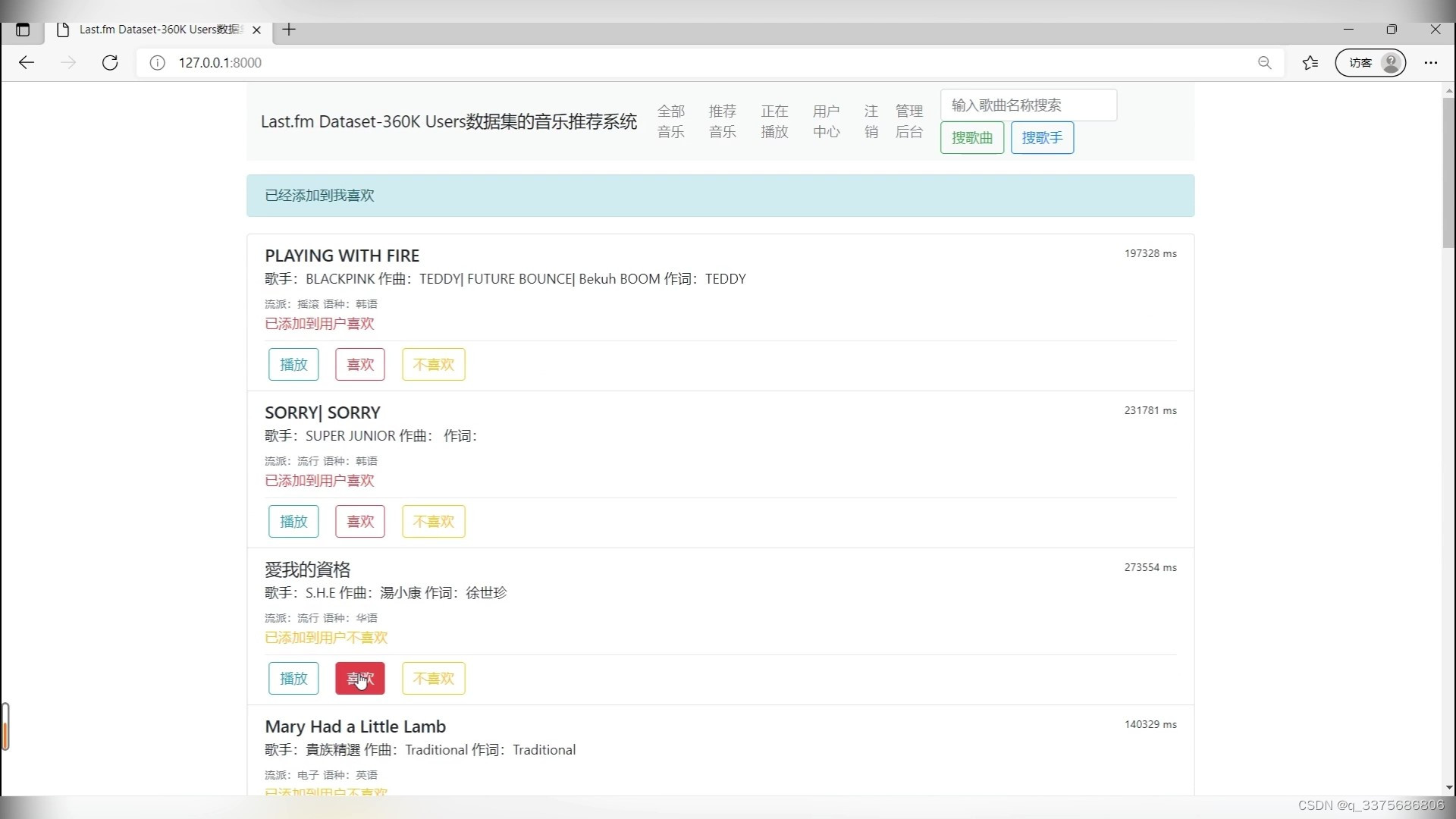The height and width of the screenshot is (819, 1456).
Task: Open the 全部音乐 navigation item
Action: pyautogui.click(x=670, y=121)
